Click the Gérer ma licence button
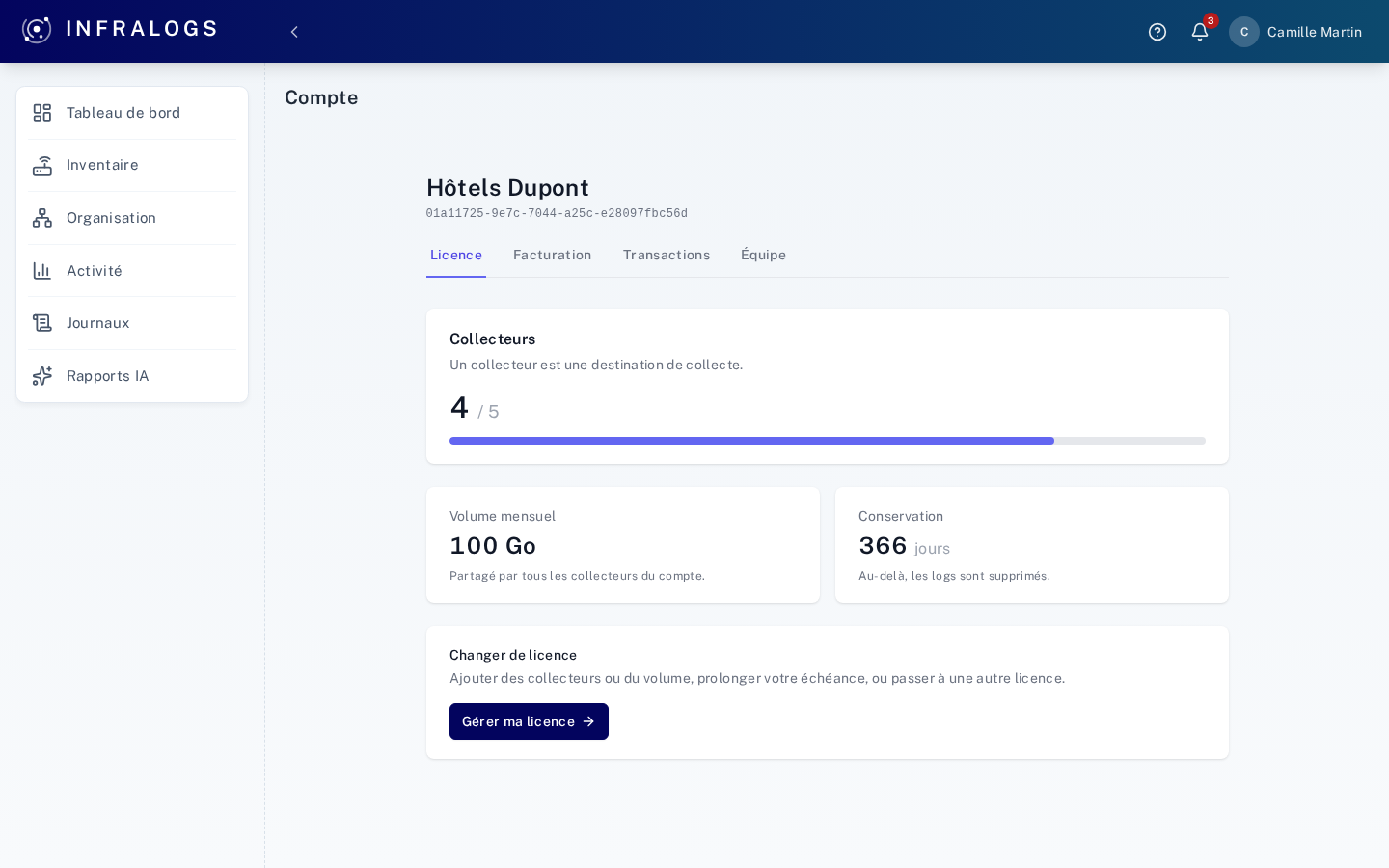 coord(529,721)
